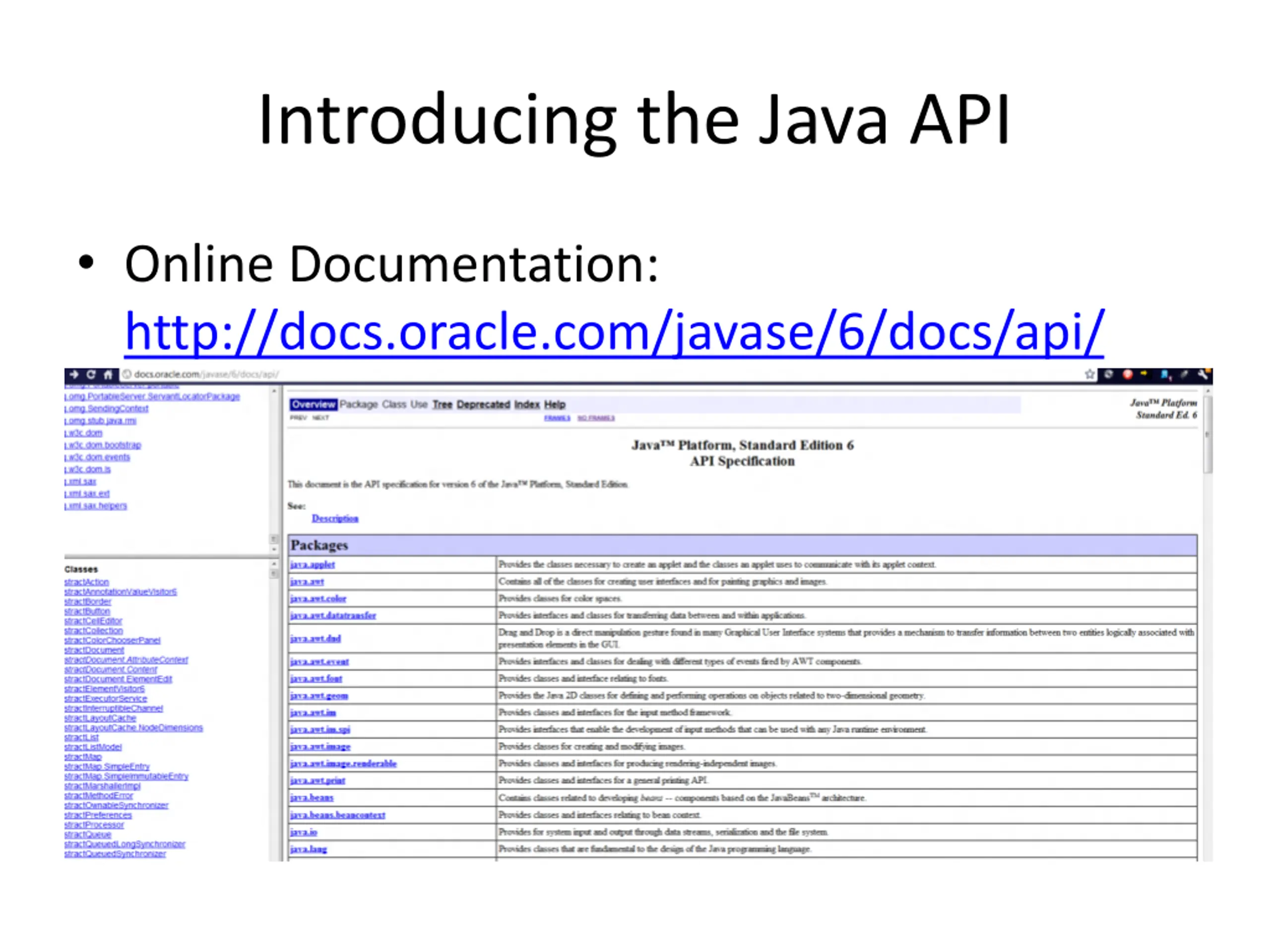1270x952 pixels.
Task: Open the java.awt.font package link
Action: coord(317,678)
